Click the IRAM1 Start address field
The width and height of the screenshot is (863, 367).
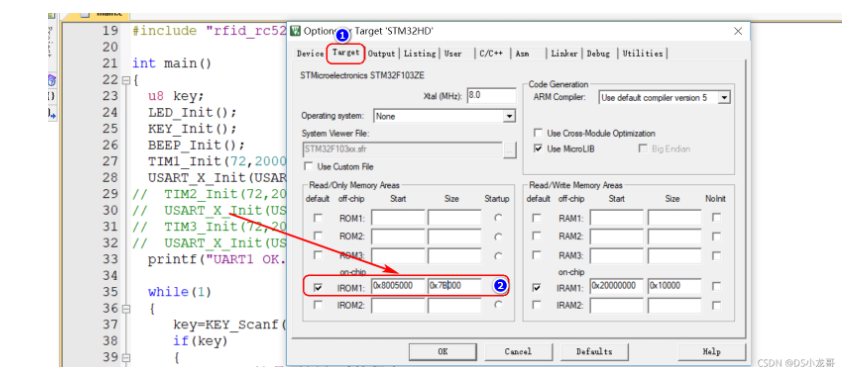click(616, 286)
